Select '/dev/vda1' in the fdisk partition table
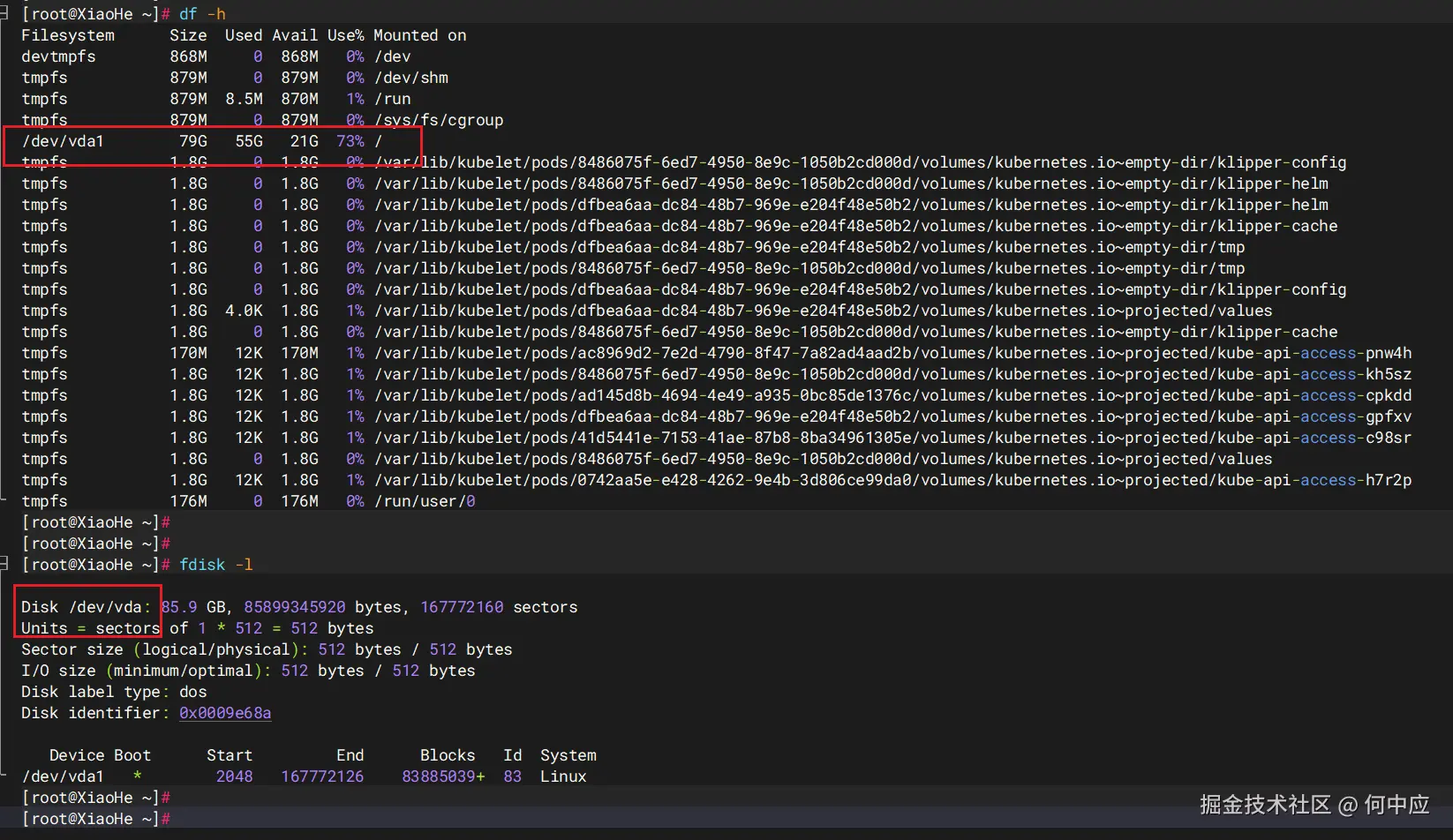This screenshot has height=840, width=1453. click(63, 776)
